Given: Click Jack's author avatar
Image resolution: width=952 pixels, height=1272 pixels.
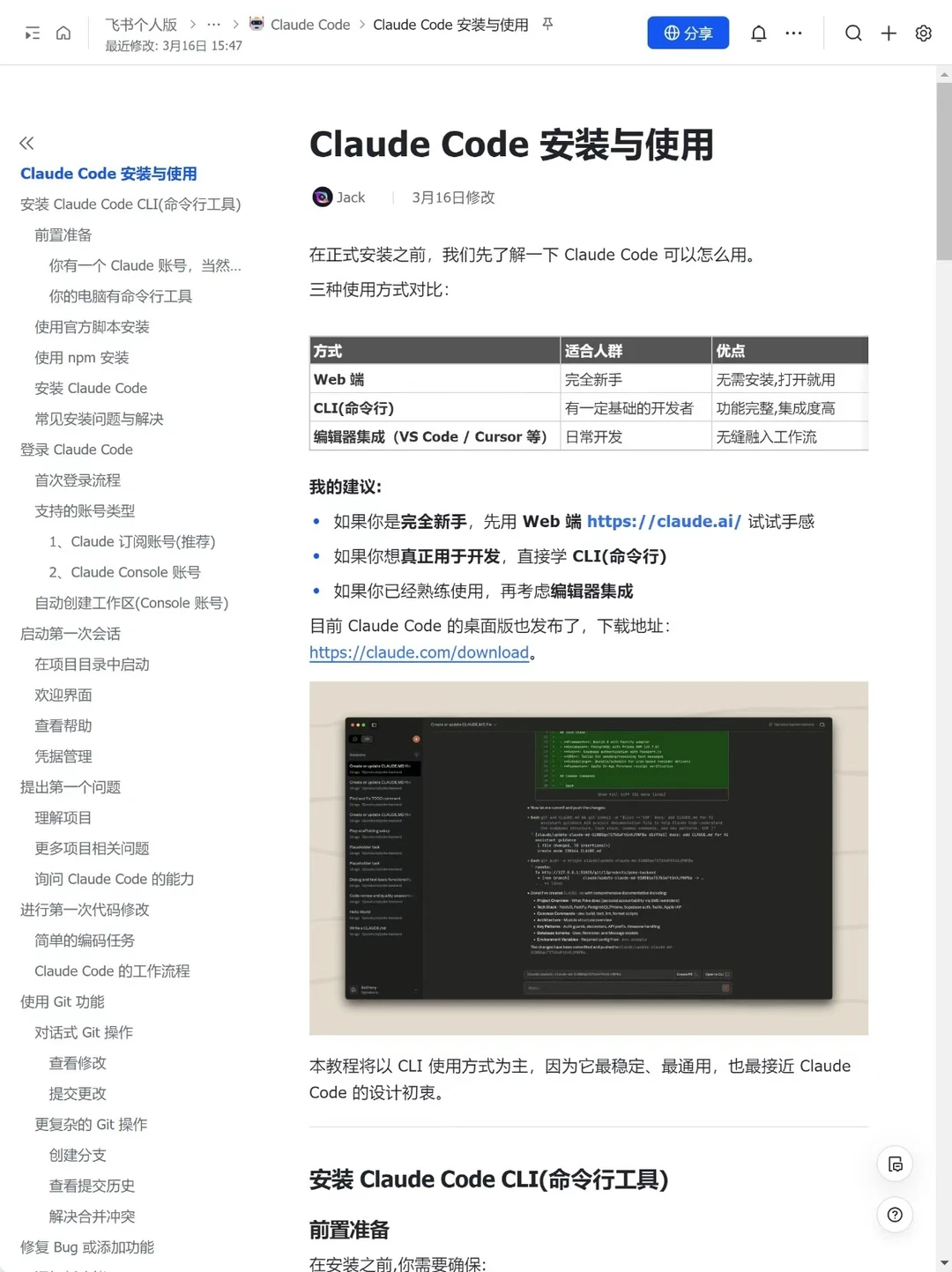Looking at the screenshot, I should pos(322,197).
